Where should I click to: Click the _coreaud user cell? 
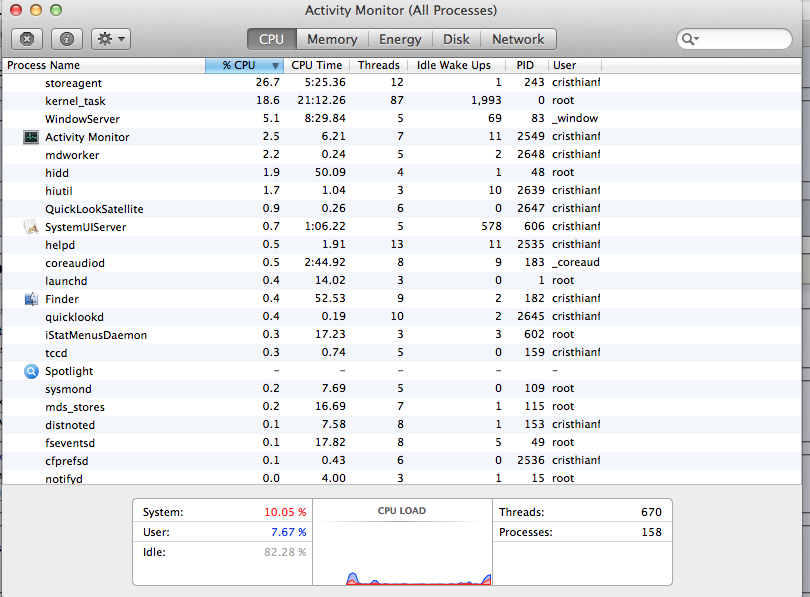[x=575, y=262]
